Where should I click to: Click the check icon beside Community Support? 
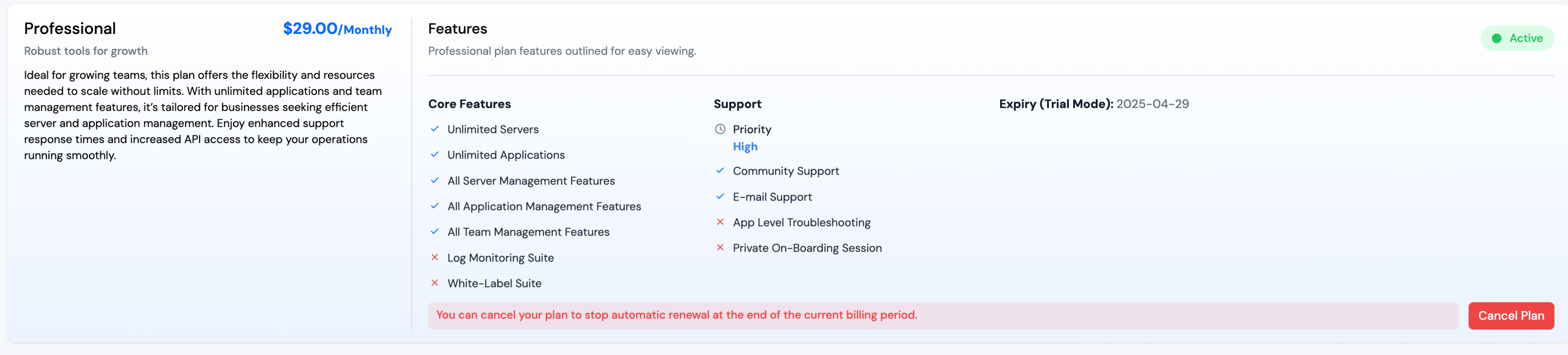720,171
